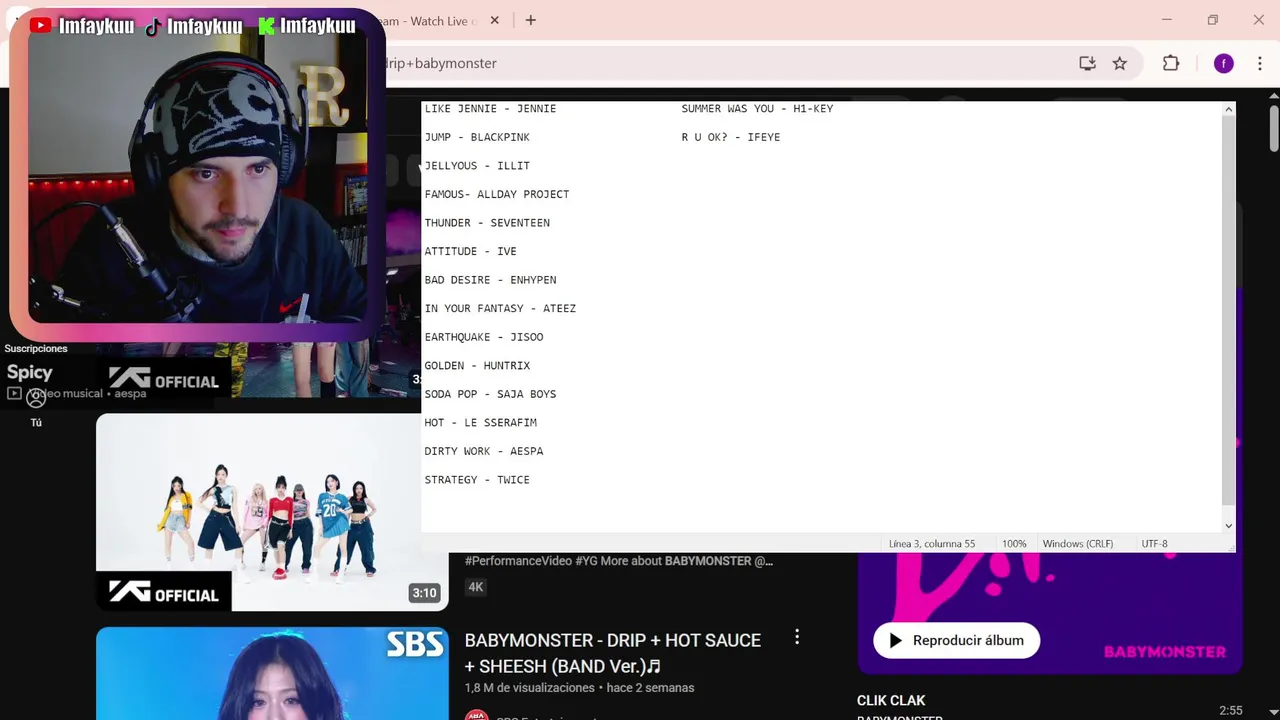Viewport: 1280px width, 720px height.
Task: Click the browser page vertical scrollbar
Action: [x=1273, y=128]
